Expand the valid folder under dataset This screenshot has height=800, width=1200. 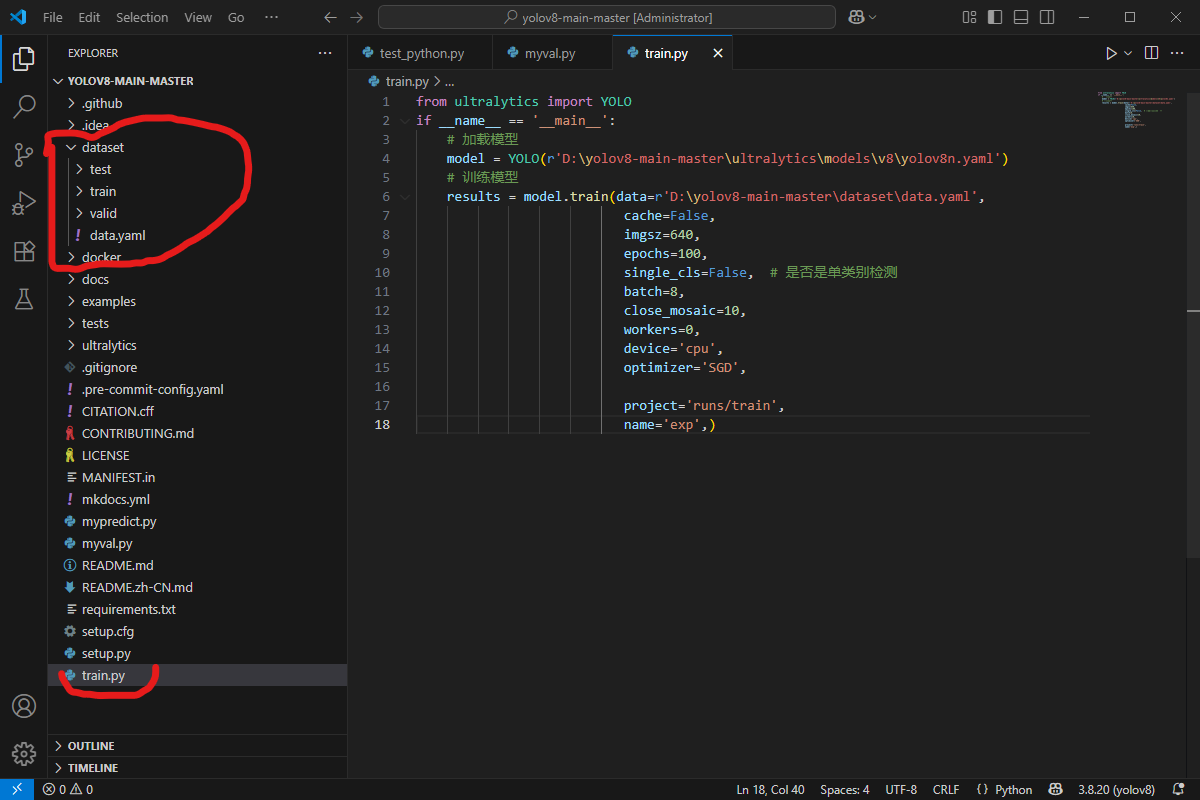(79, 213)
